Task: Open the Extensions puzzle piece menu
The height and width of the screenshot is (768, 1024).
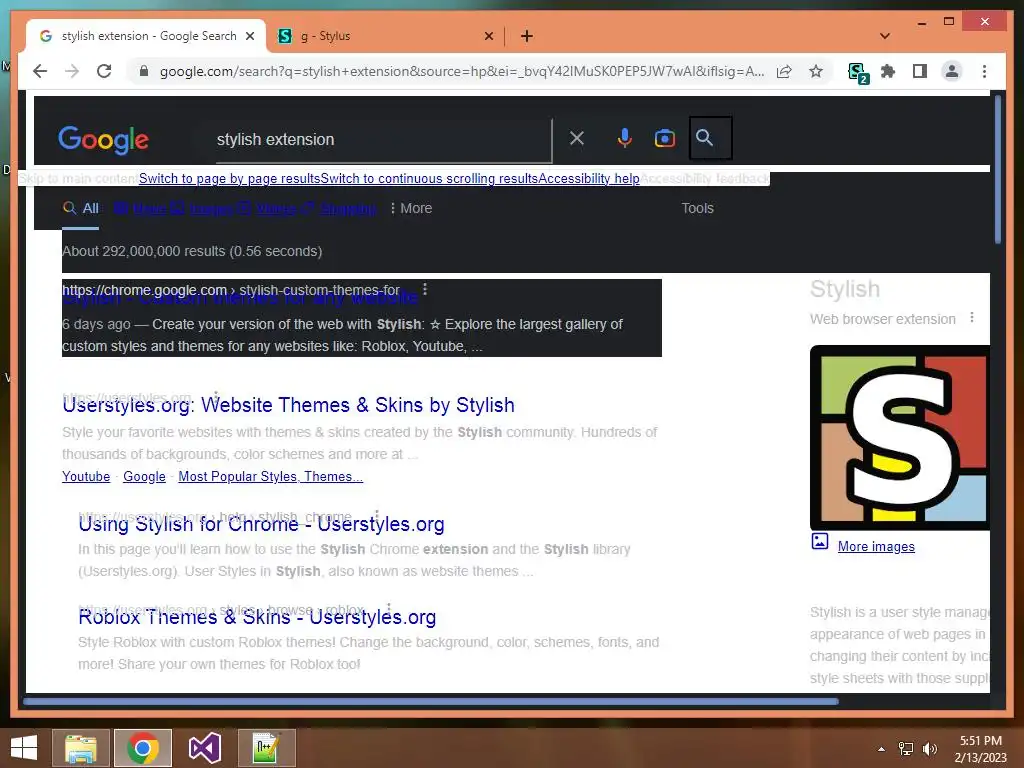Action: pos(888,71)
